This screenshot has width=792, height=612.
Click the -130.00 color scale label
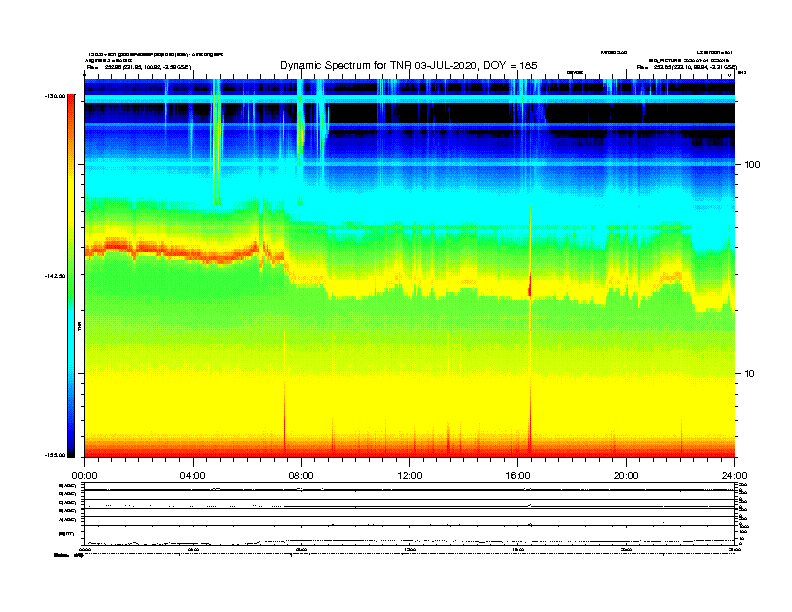coord(55,96)
